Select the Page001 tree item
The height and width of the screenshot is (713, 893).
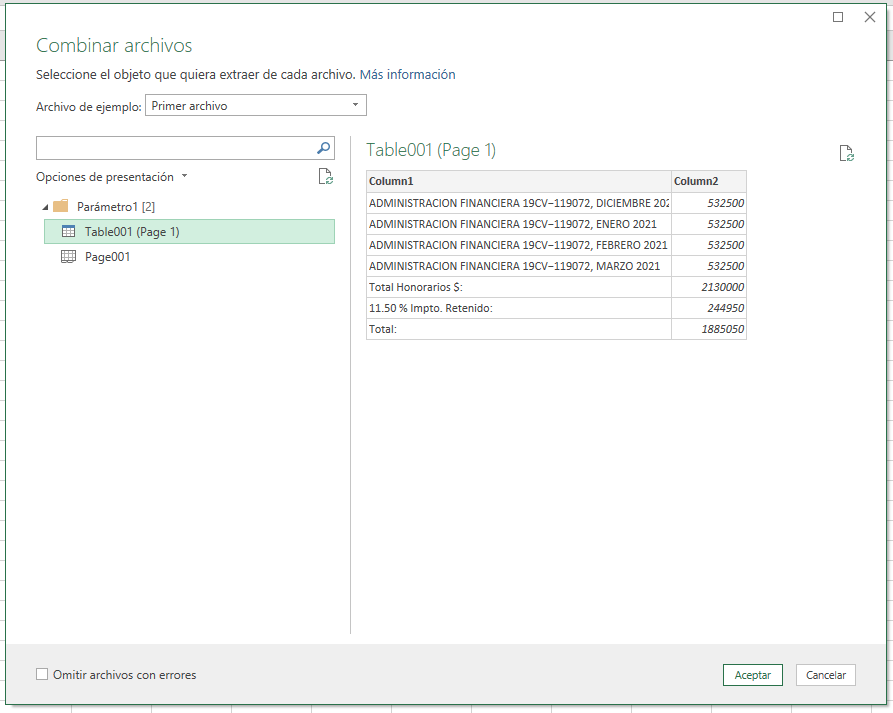pos(107,257)
